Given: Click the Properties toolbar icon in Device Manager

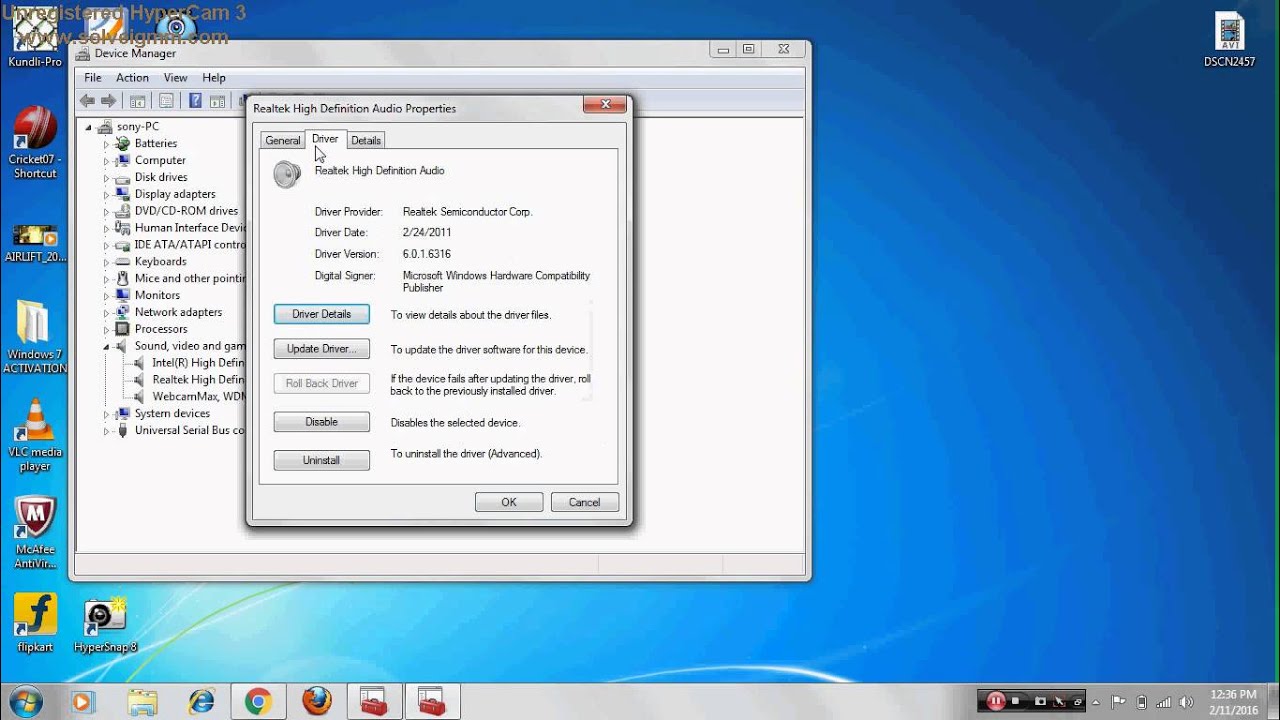Looking at the screenshot, I should pos(166,101).
